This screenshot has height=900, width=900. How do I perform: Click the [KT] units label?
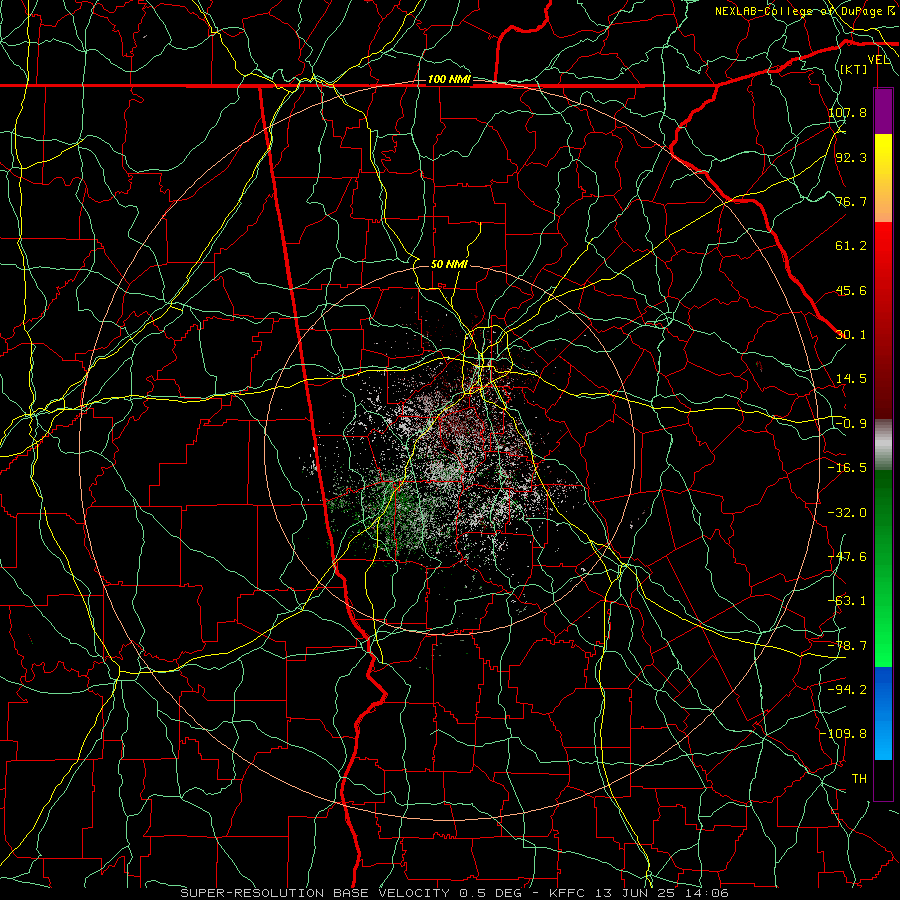(854, 69)
